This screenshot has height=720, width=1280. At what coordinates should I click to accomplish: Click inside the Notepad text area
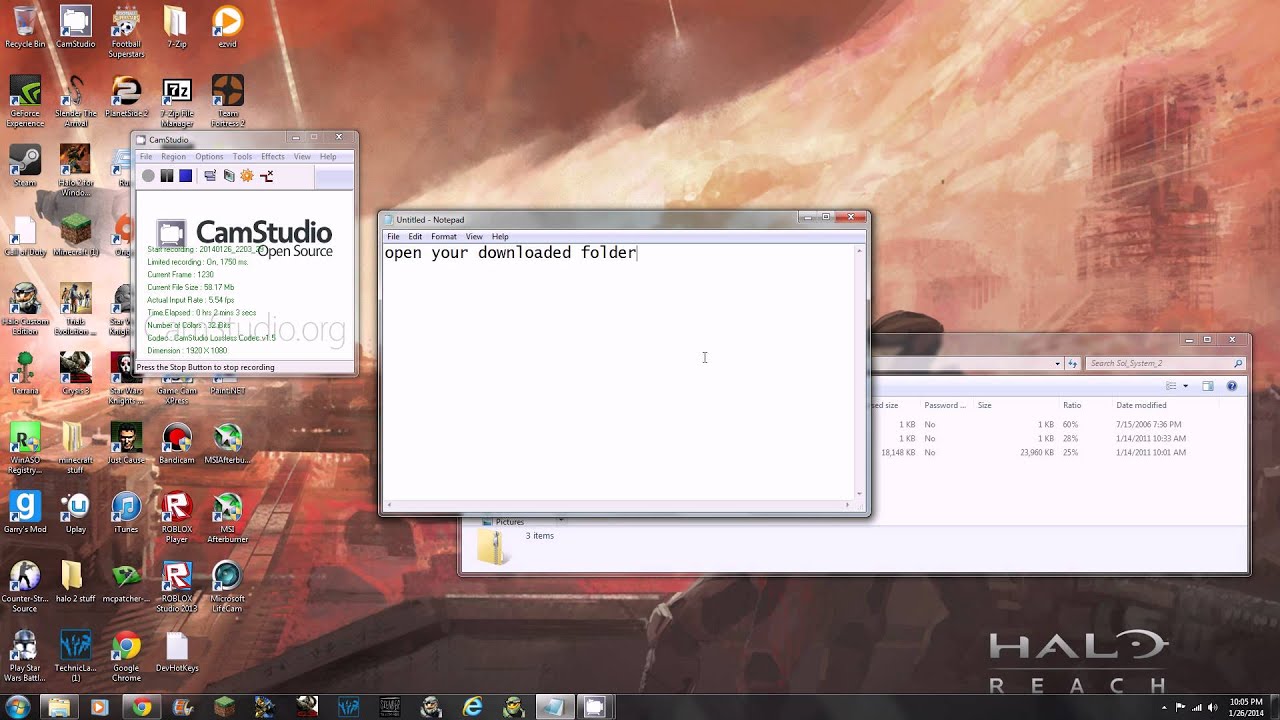(617, 372)
